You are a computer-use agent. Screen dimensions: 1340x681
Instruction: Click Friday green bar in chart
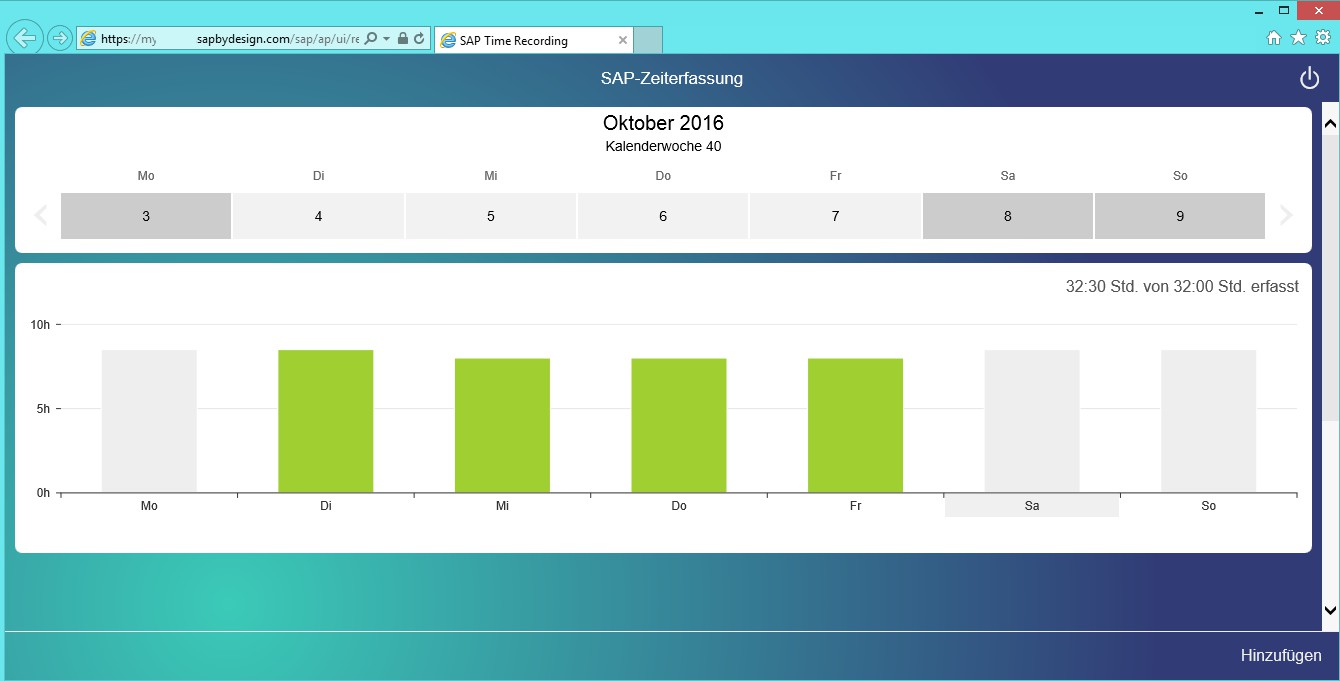coord(855,425)
